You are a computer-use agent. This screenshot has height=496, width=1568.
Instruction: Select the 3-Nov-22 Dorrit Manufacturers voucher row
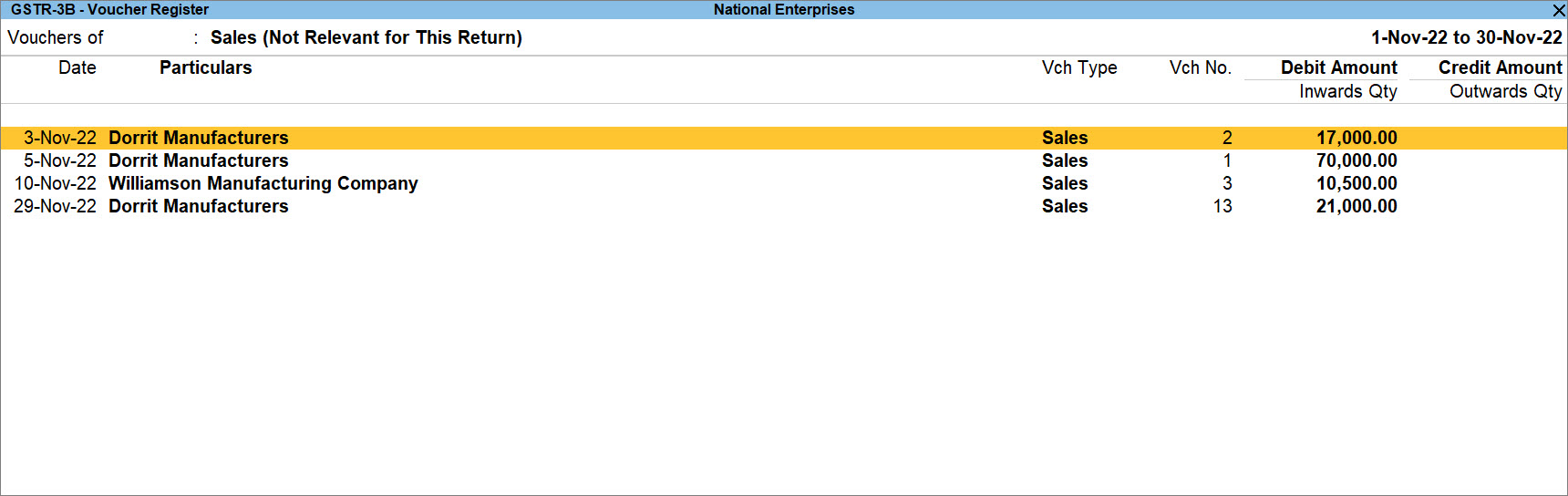784,138
